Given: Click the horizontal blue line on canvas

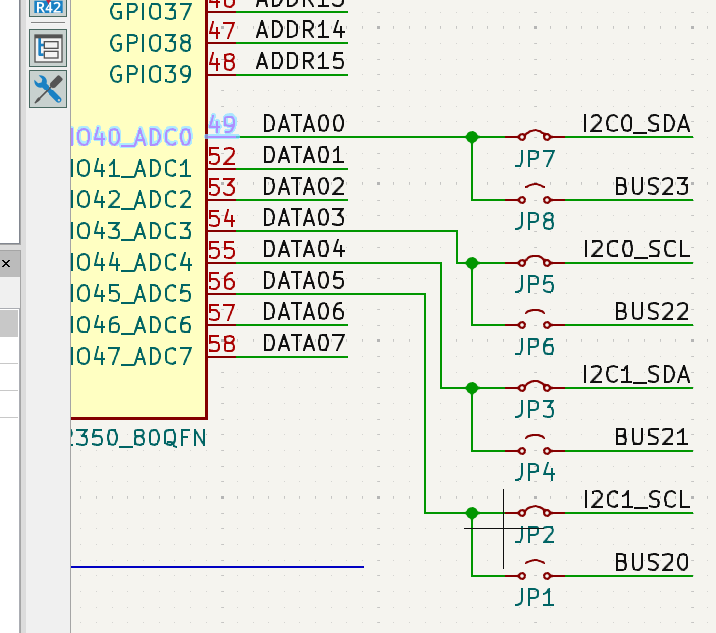Looking at the screenshot, I should coord(218,567).
